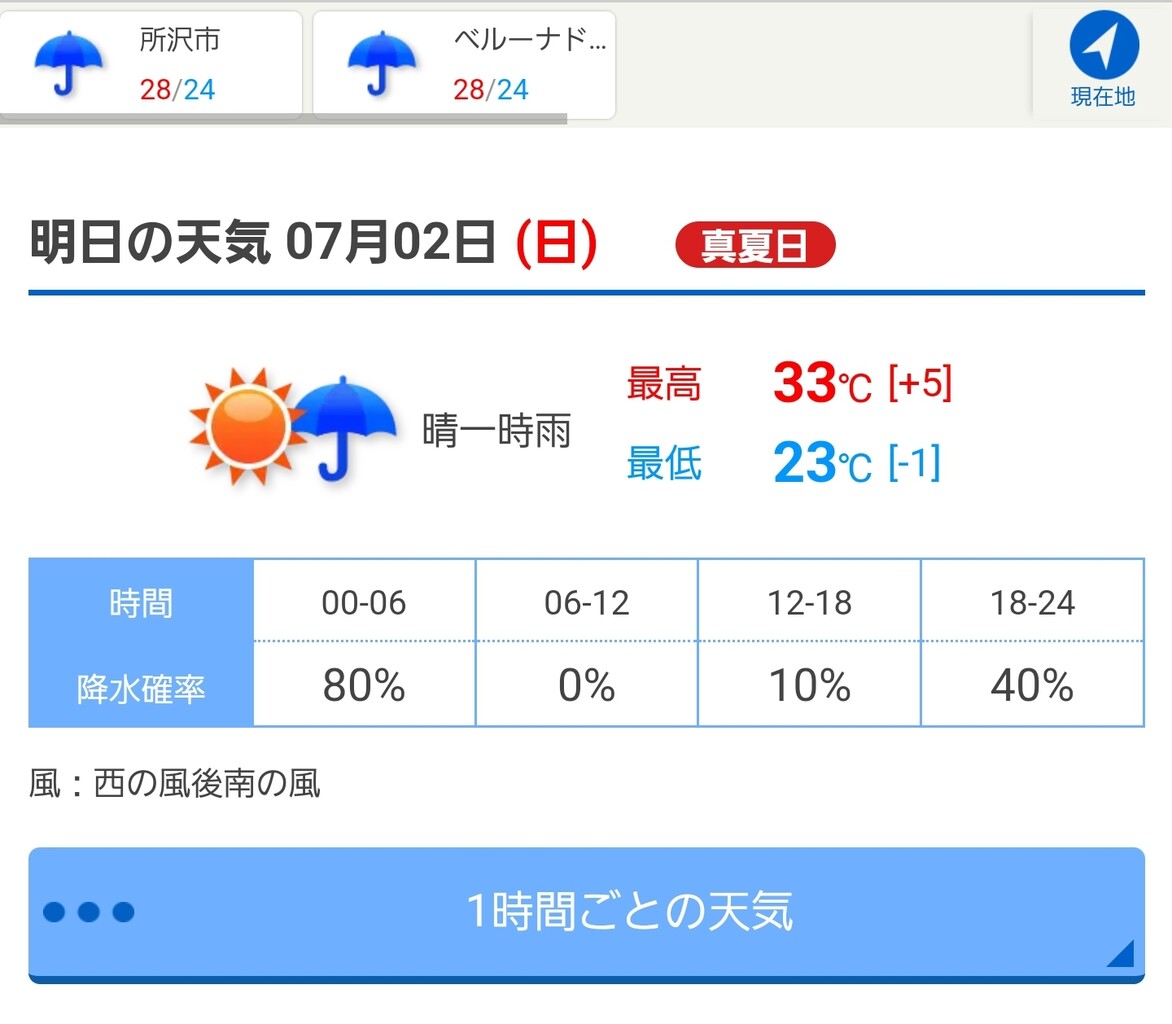Viewport: 1172px width, 1024px height.
Task: Select the 00-06 time slot cell
Action: click(364, 602)
